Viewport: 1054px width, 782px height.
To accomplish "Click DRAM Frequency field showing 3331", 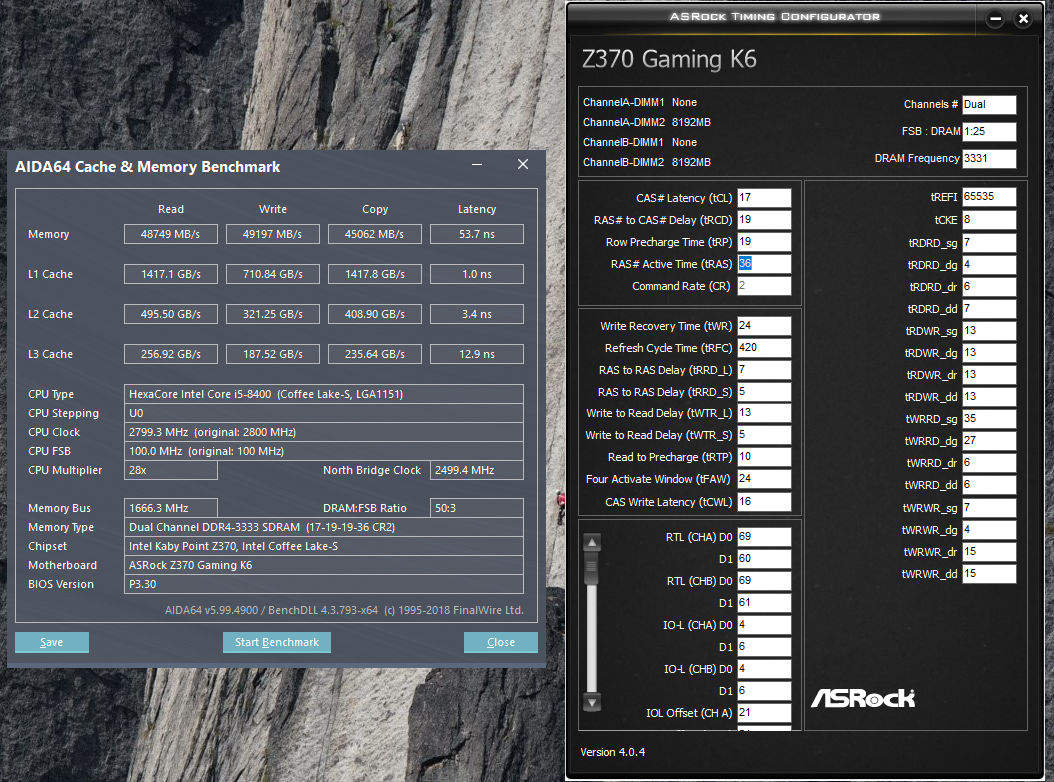I will click(x=989, y=159).
